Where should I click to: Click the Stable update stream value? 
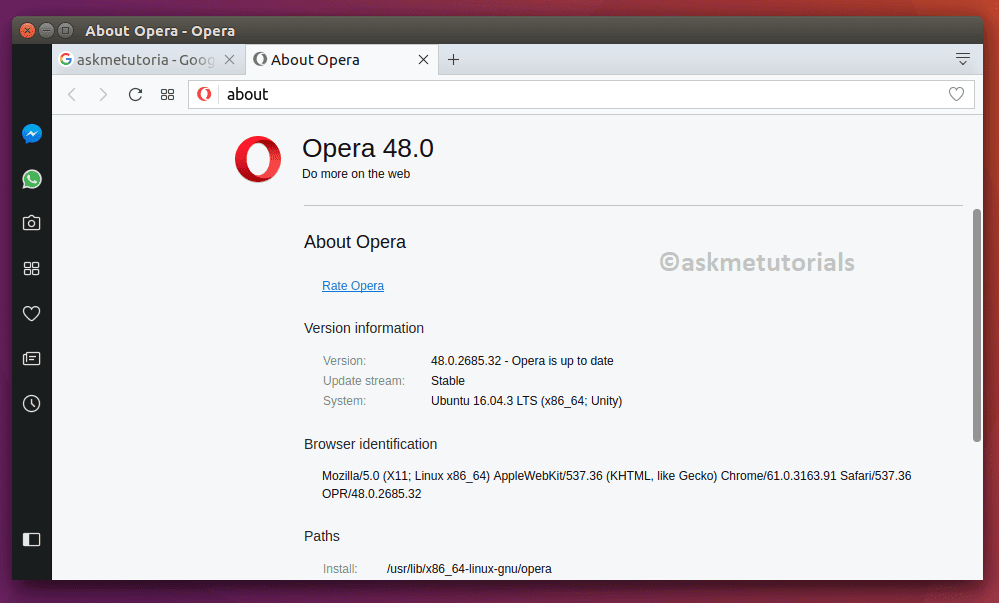coord(448,381)
